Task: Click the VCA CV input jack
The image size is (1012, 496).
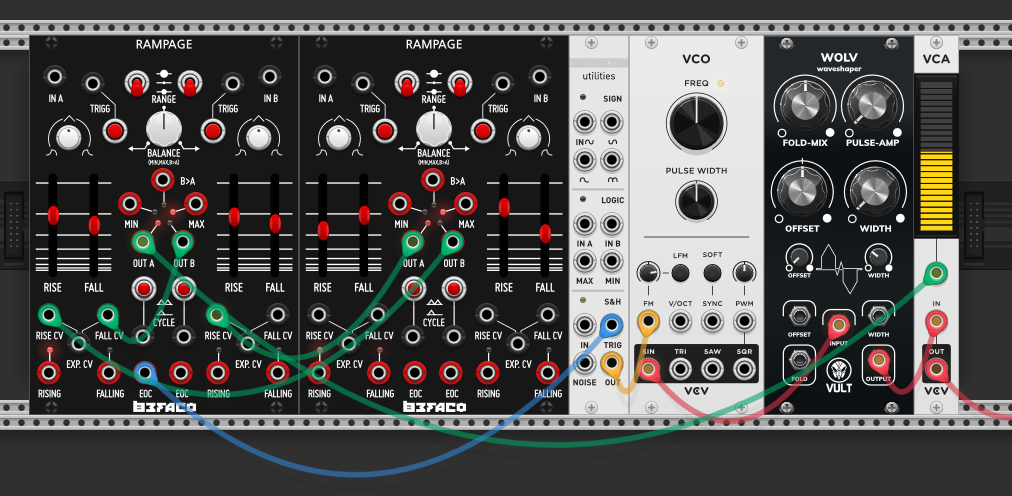Action: pos(936,273)
